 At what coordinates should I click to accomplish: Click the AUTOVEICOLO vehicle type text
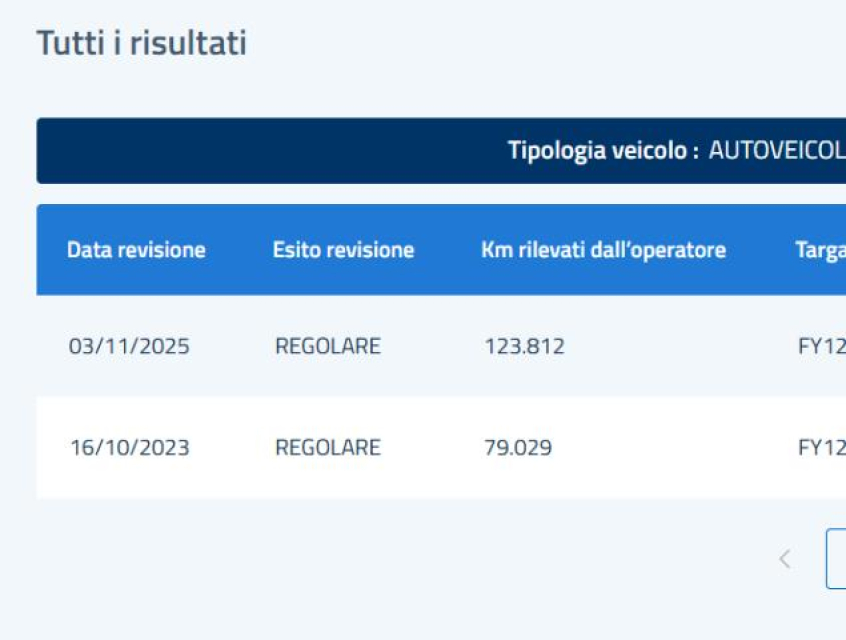(x=777, y=151)
